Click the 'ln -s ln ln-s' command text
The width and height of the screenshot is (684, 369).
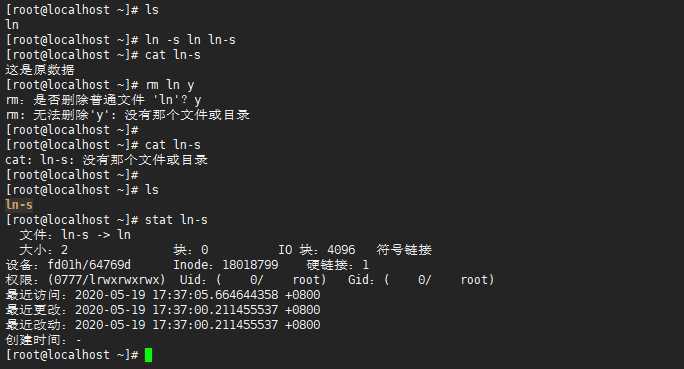click(x=190, y=40)
